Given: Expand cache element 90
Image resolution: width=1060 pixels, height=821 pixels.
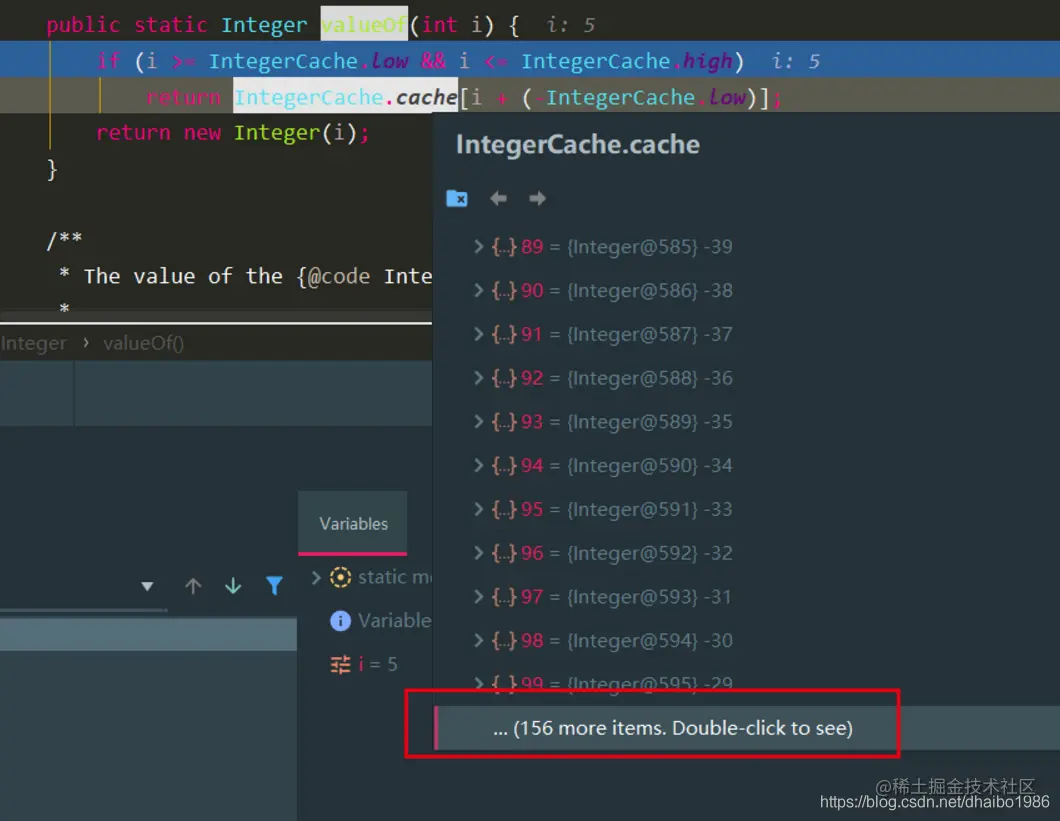Looking at the screenshot, I should (x=479, y=290).
